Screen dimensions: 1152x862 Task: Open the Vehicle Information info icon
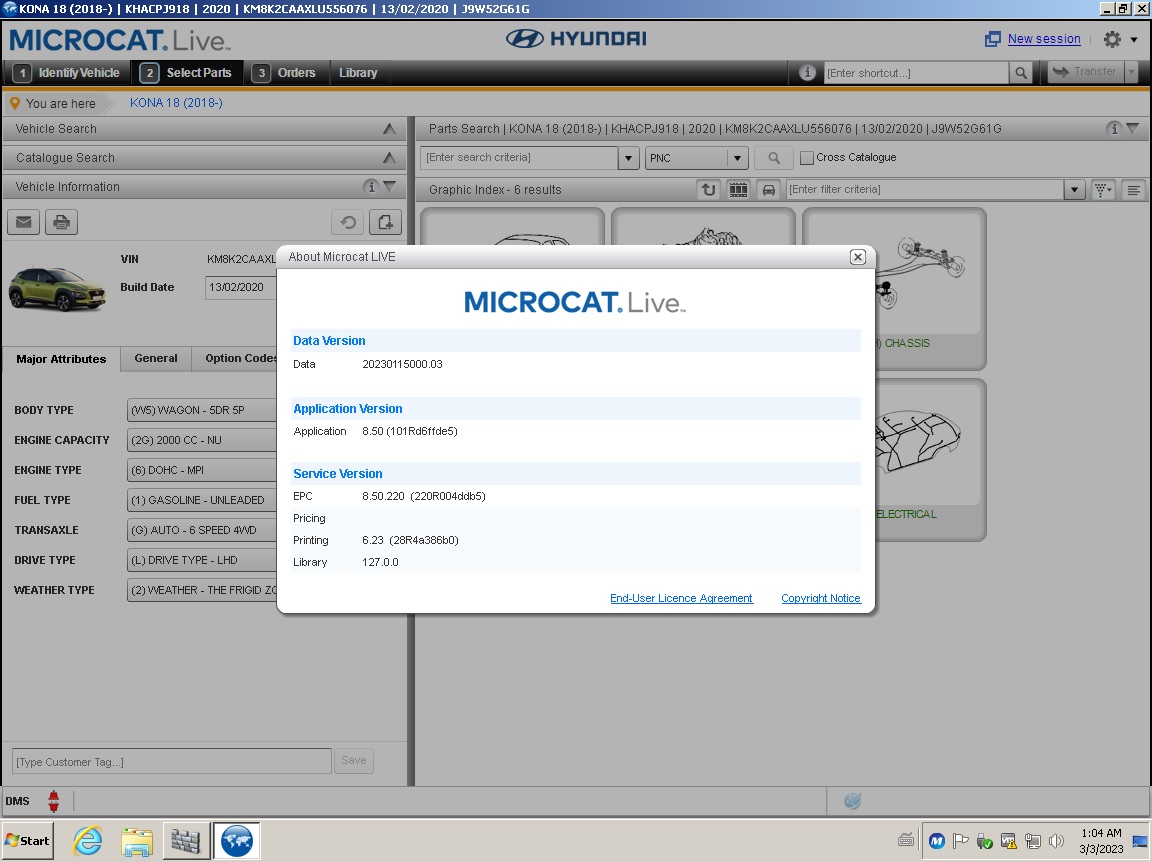(x=371, y=187)
